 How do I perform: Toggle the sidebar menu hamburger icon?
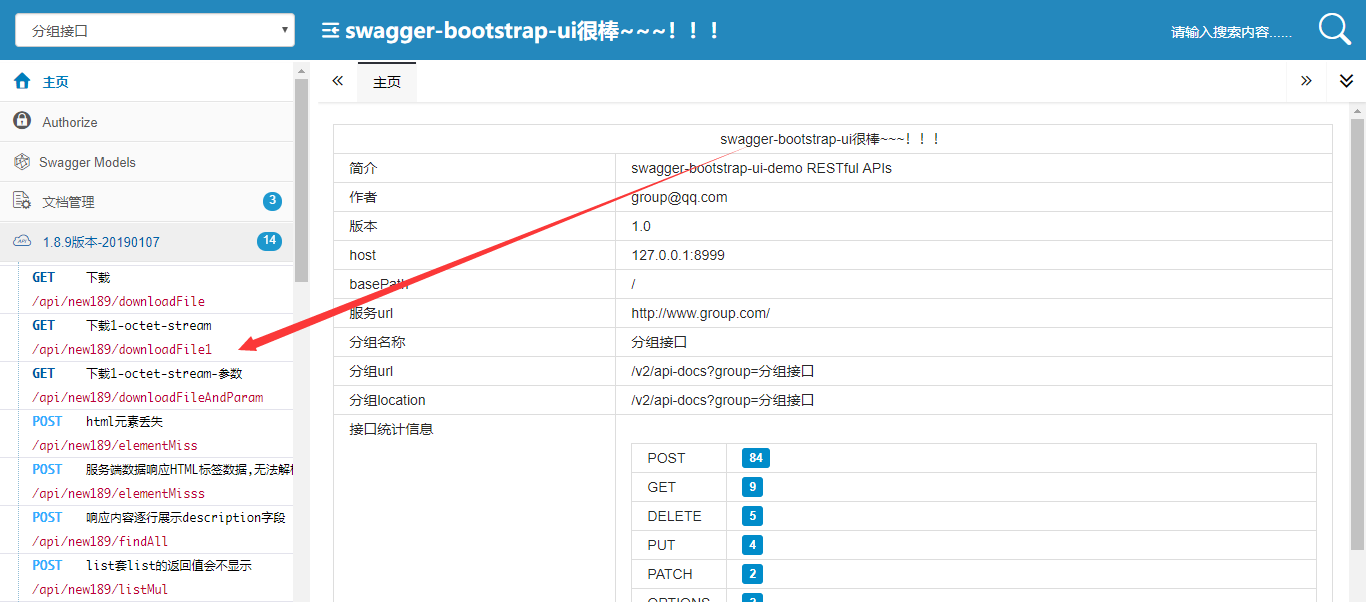(330, 31)
